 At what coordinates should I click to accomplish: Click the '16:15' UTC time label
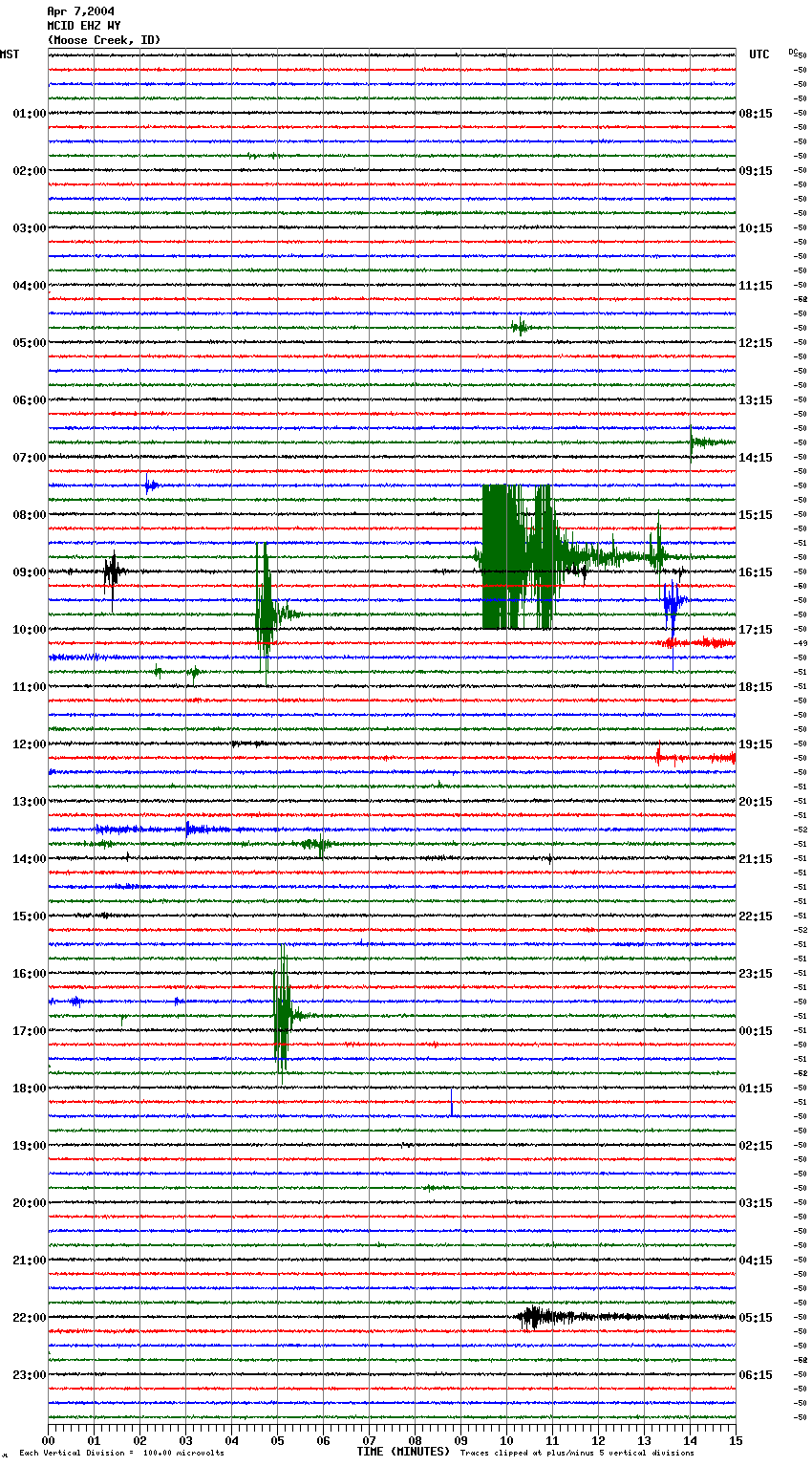pyautogui.click(x=756, y=572)
